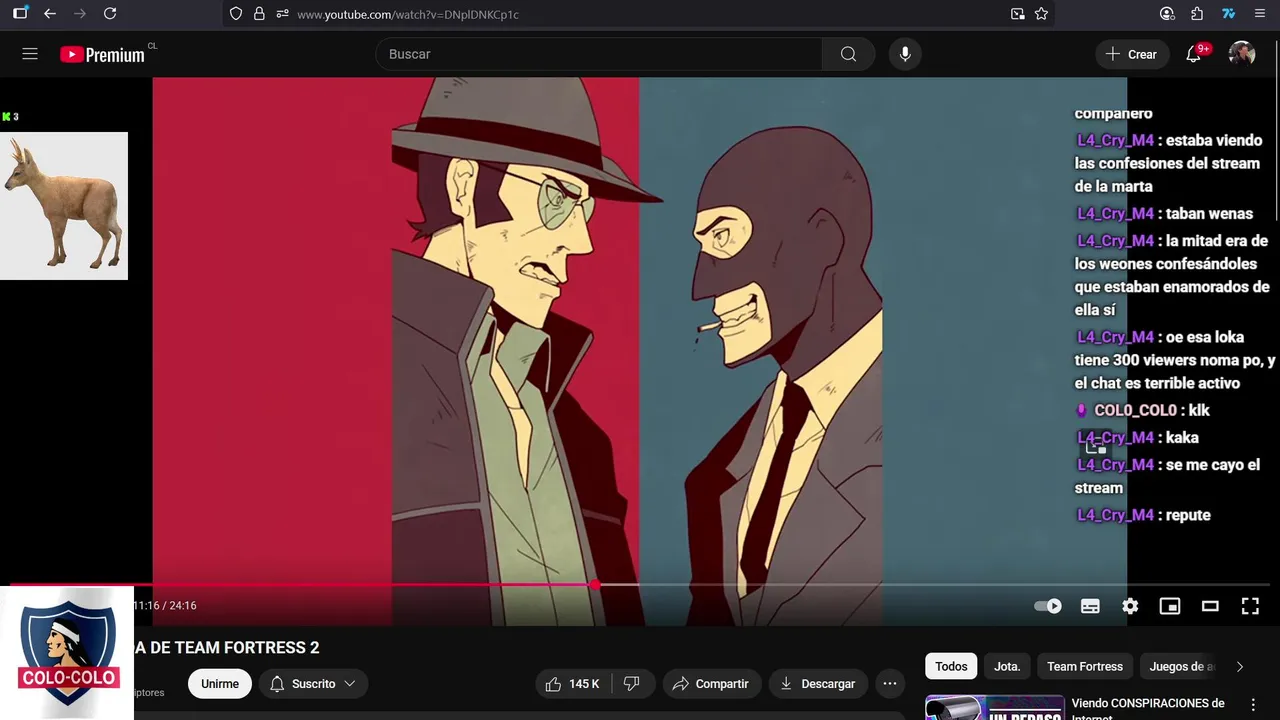Open the account avatar menu
The height and width of the screenshot is (720, 1280).
point(1242,54)
